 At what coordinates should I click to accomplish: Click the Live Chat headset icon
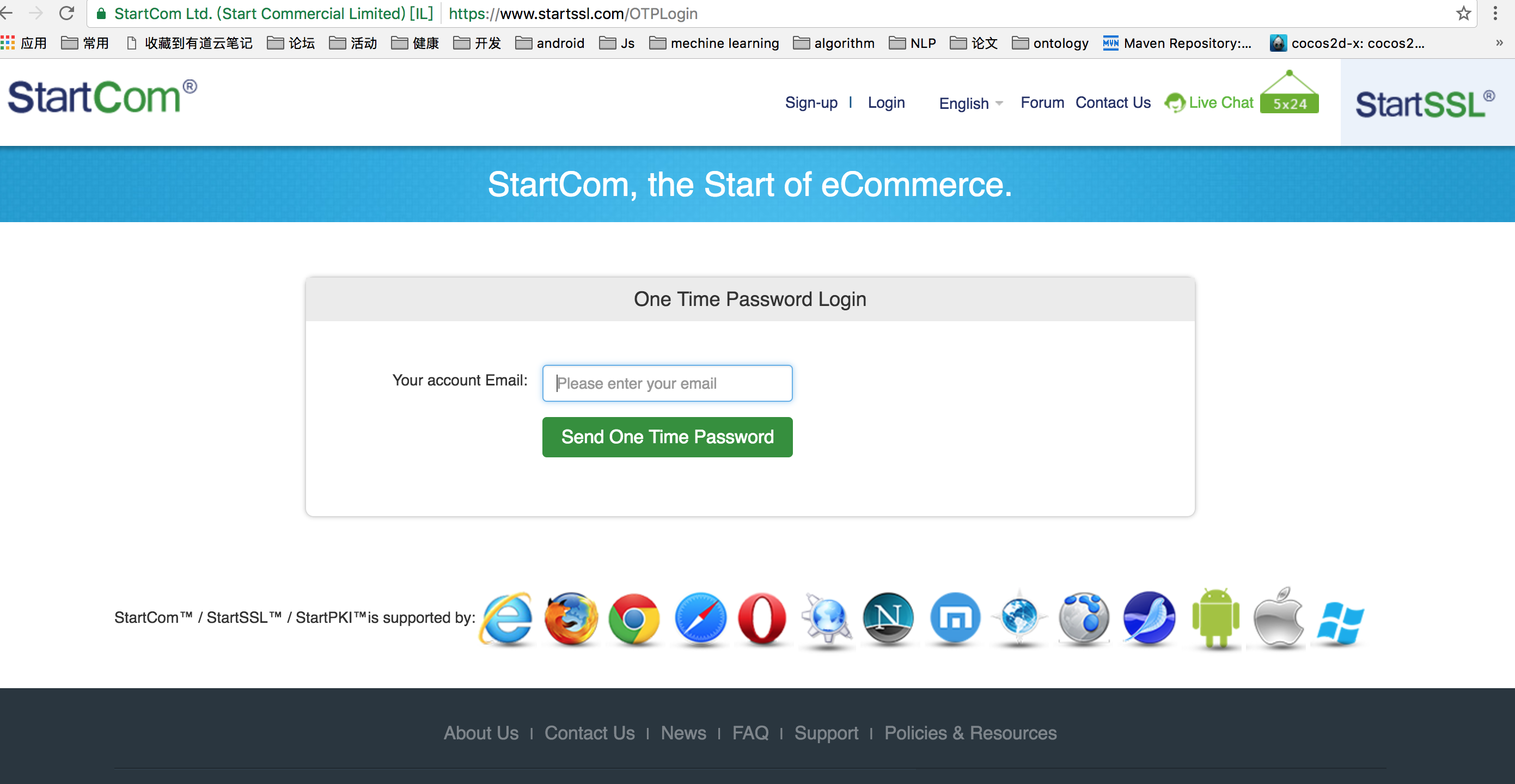pyautogui.click(x=1175, y=103)
